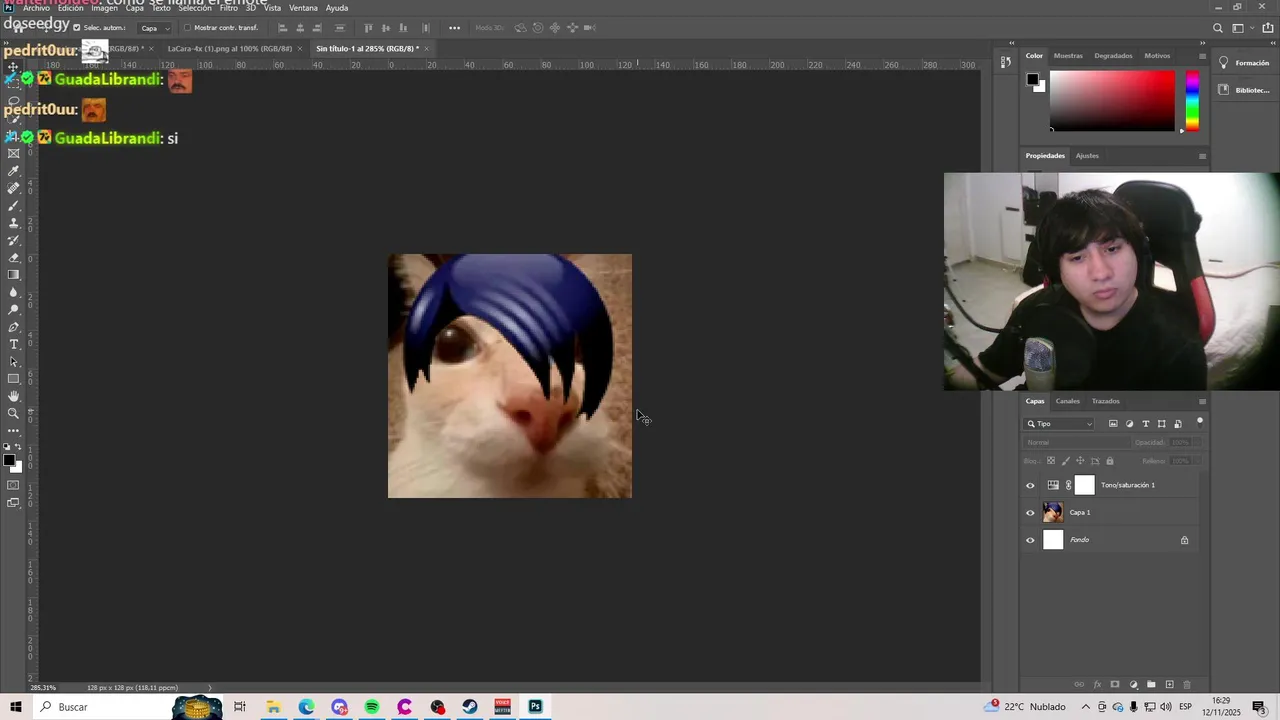Hide the Tono/saturación 1 layer

point(1030,486)
